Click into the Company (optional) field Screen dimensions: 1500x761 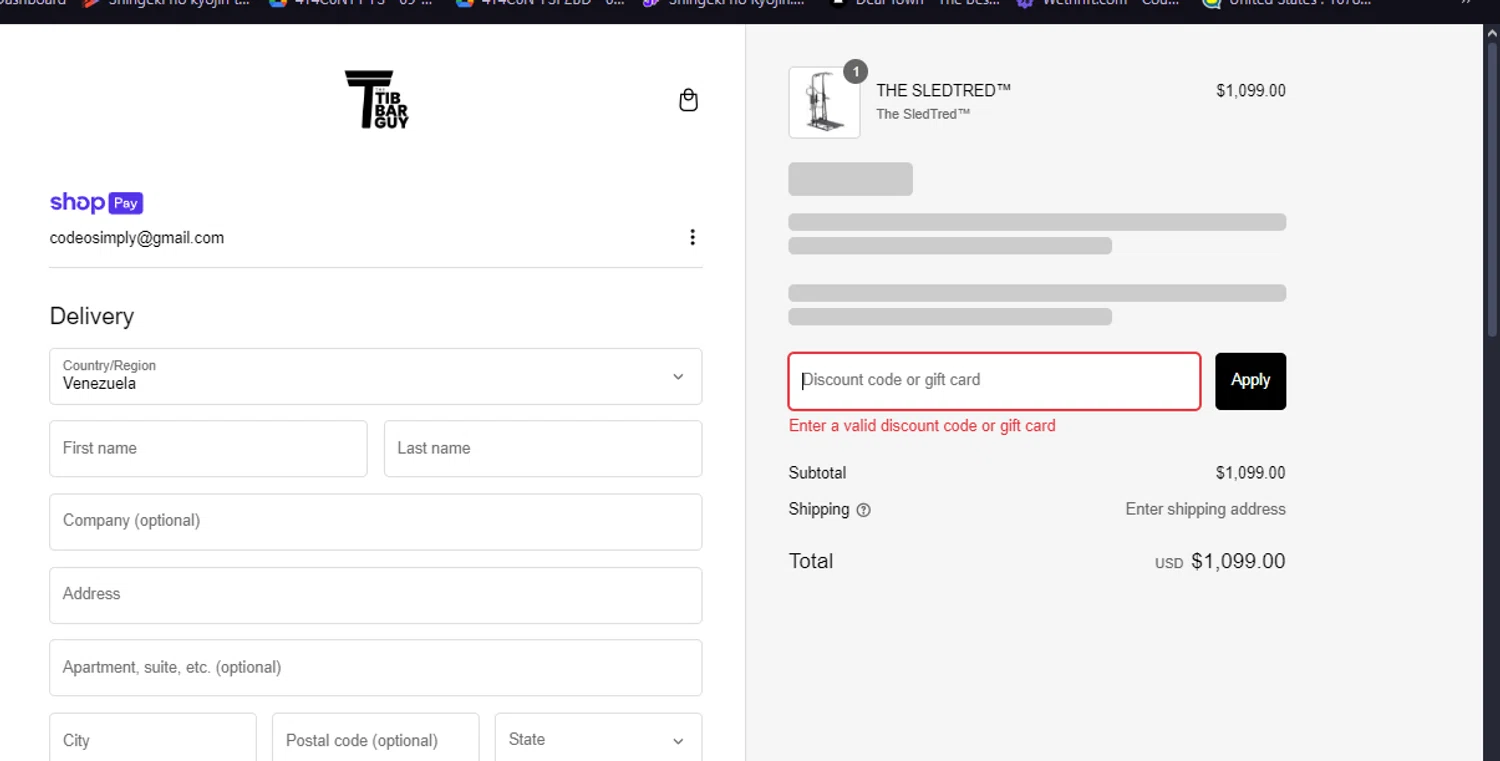tap(376, 521)
